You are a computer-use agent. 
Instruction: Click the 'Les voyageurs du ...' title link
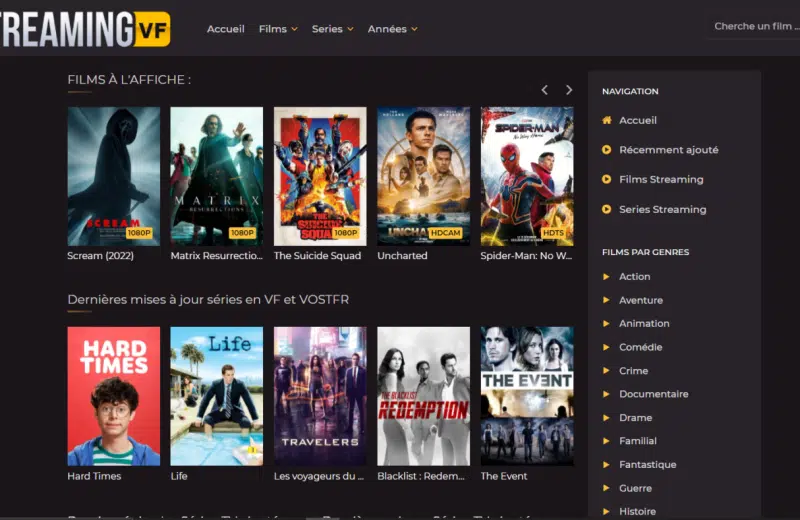click(319, 476)
